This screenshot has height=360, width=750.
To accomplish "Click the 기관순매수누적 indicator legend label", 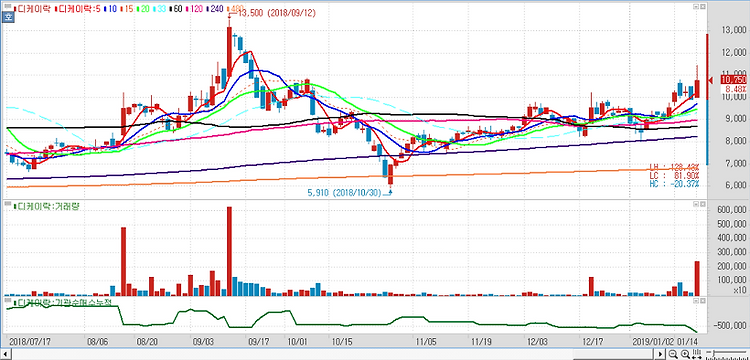I will 62,303.
